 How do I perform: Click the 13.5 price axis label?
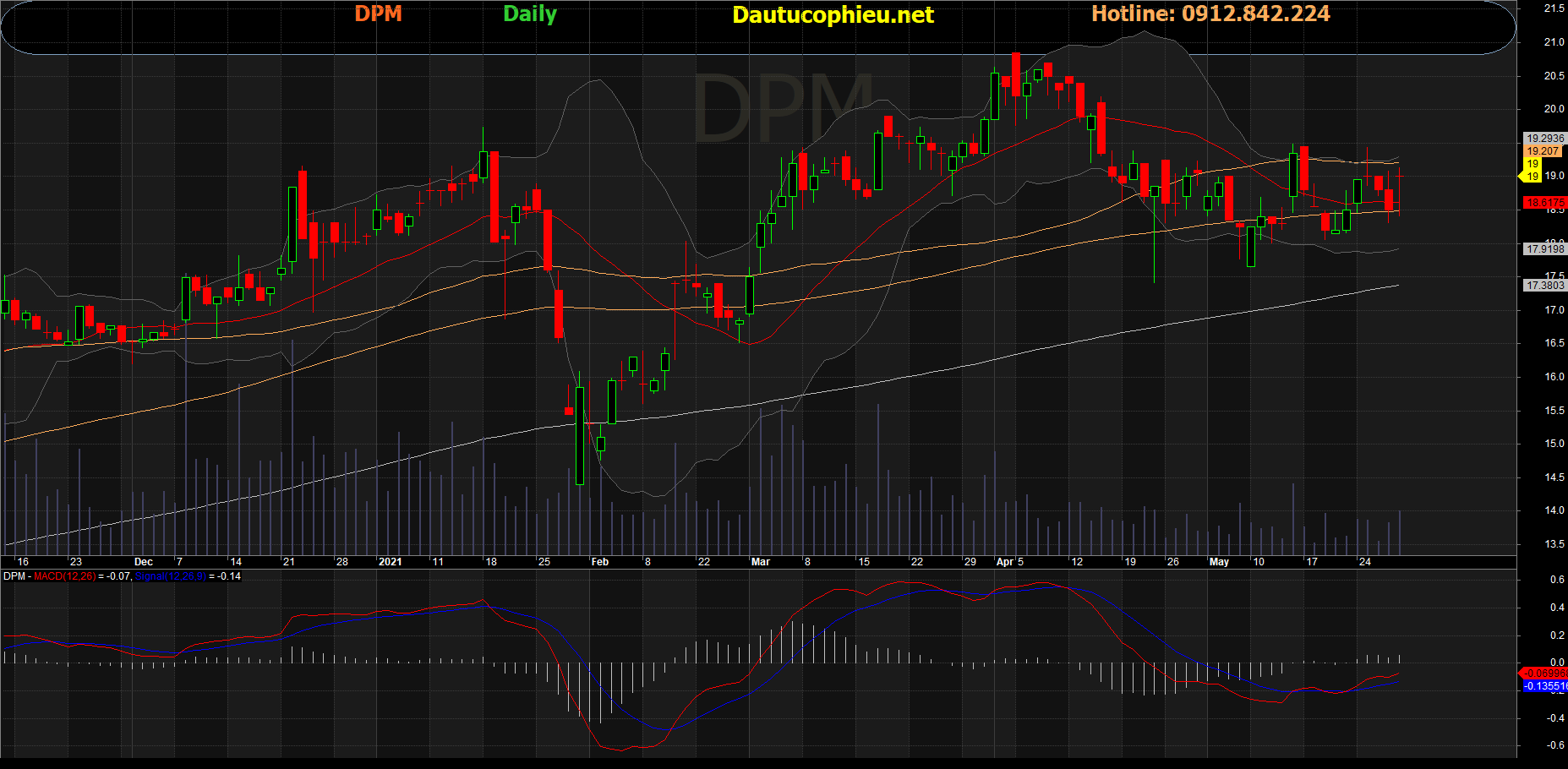[x=1554, y=544]
